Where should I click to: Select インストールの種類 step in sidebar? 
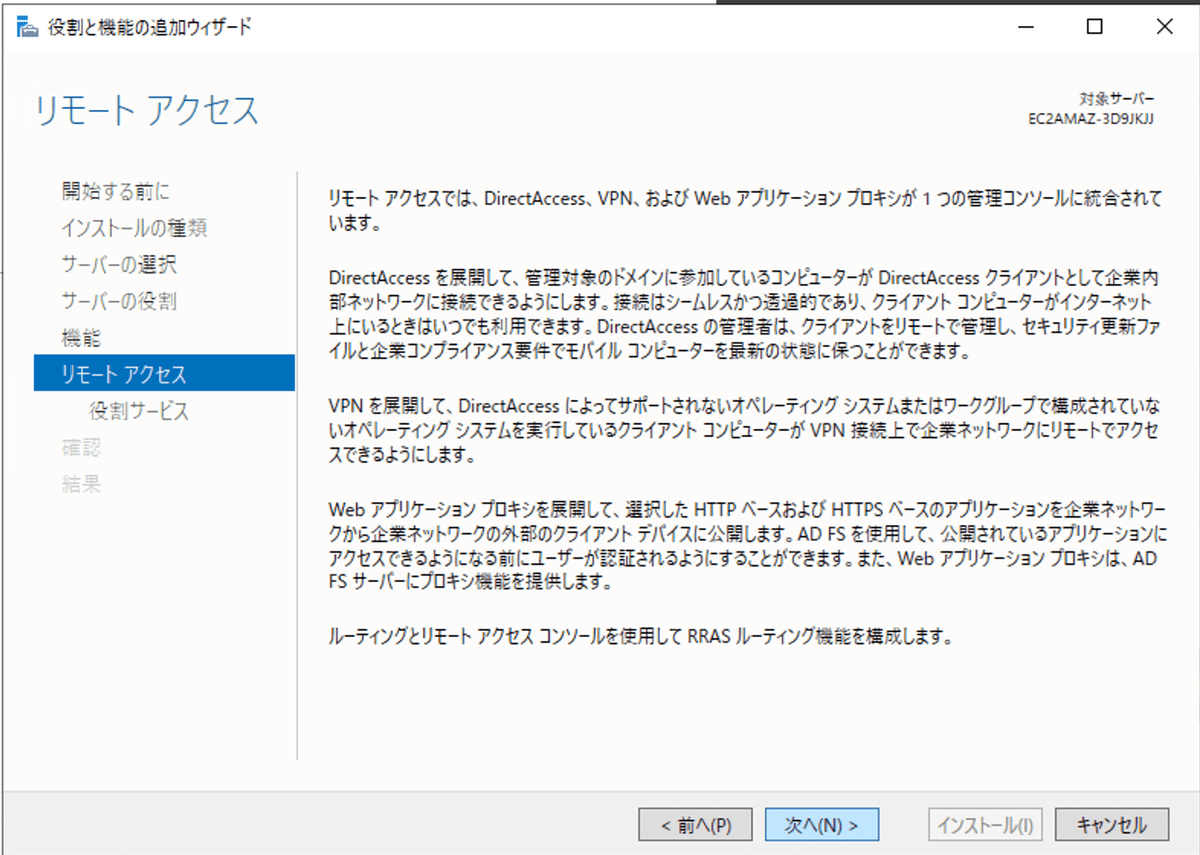coord(134,228)
